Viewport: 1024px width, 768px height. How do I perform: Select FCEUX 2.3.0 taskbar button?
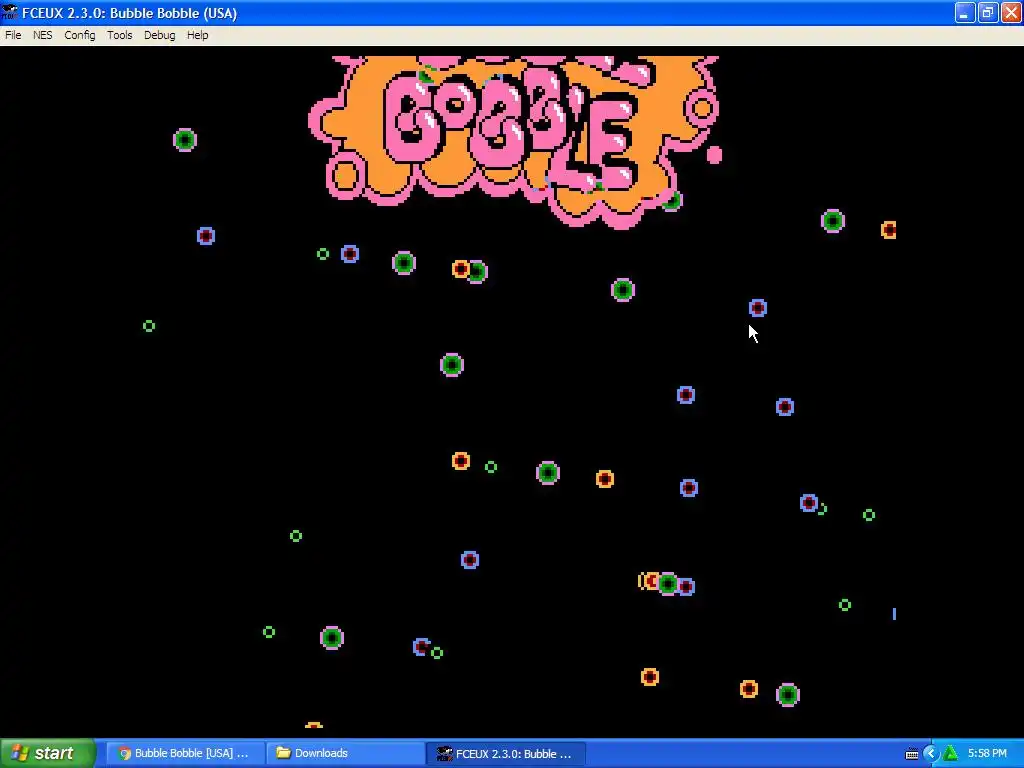click(x=505, y=754)
